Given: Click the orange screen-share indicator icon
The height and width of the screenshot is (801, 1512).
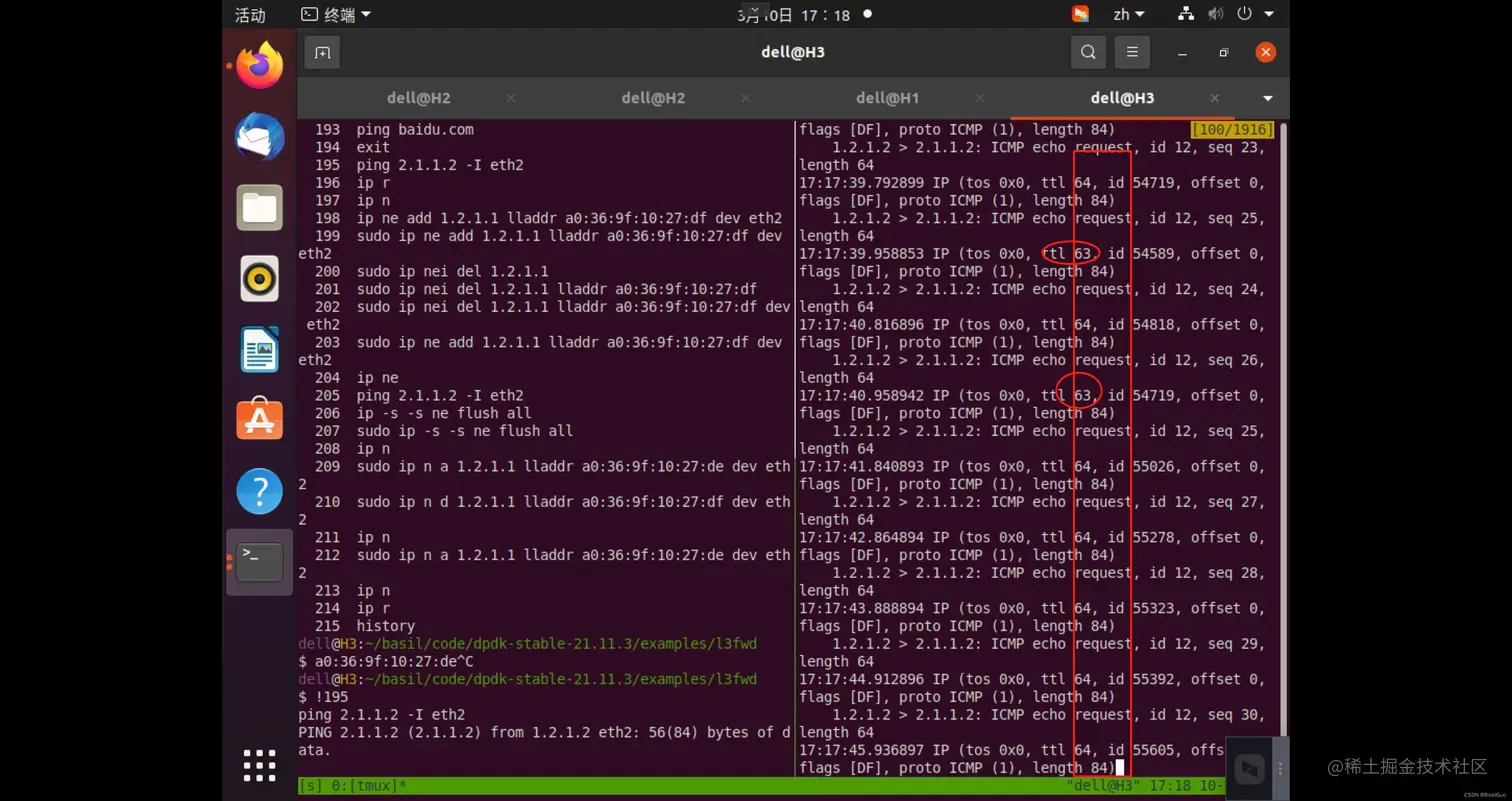Looking at the screenshot, I should point(1081,14).
